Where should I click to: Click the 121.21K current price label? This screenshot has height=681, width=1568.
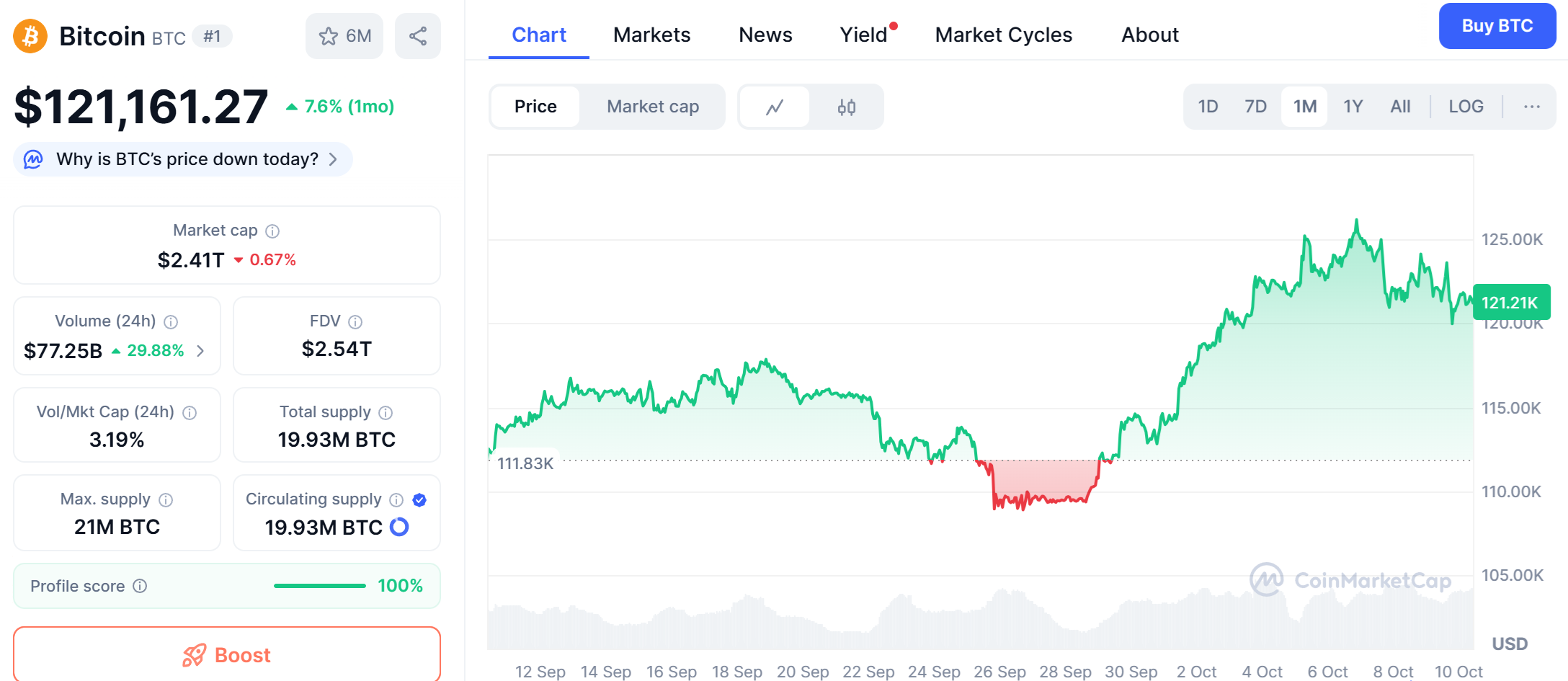(x=1510, y=303)
